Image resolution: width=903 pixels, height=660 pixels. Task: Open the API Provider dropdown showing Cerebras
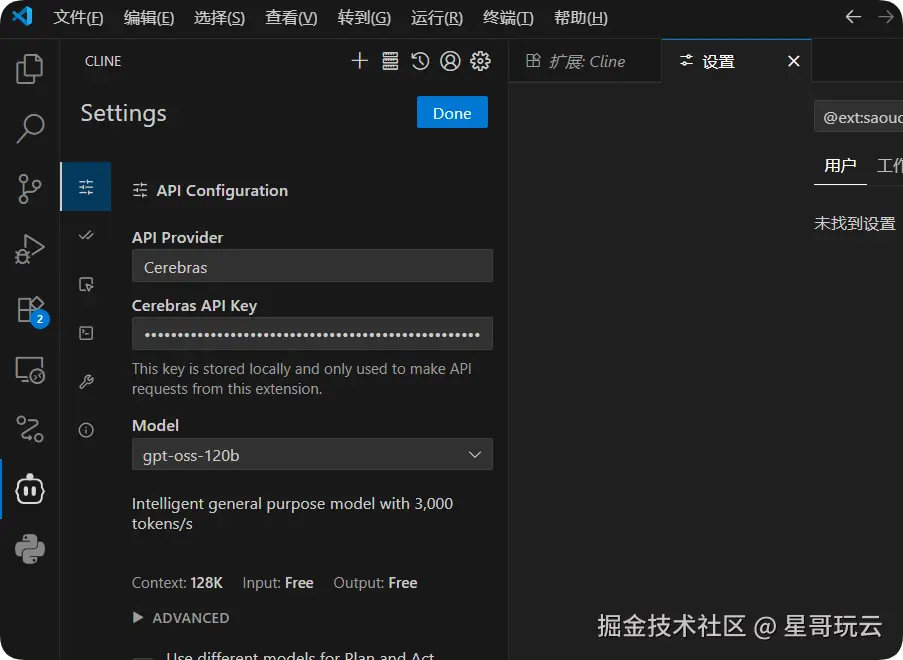(312, 265)
